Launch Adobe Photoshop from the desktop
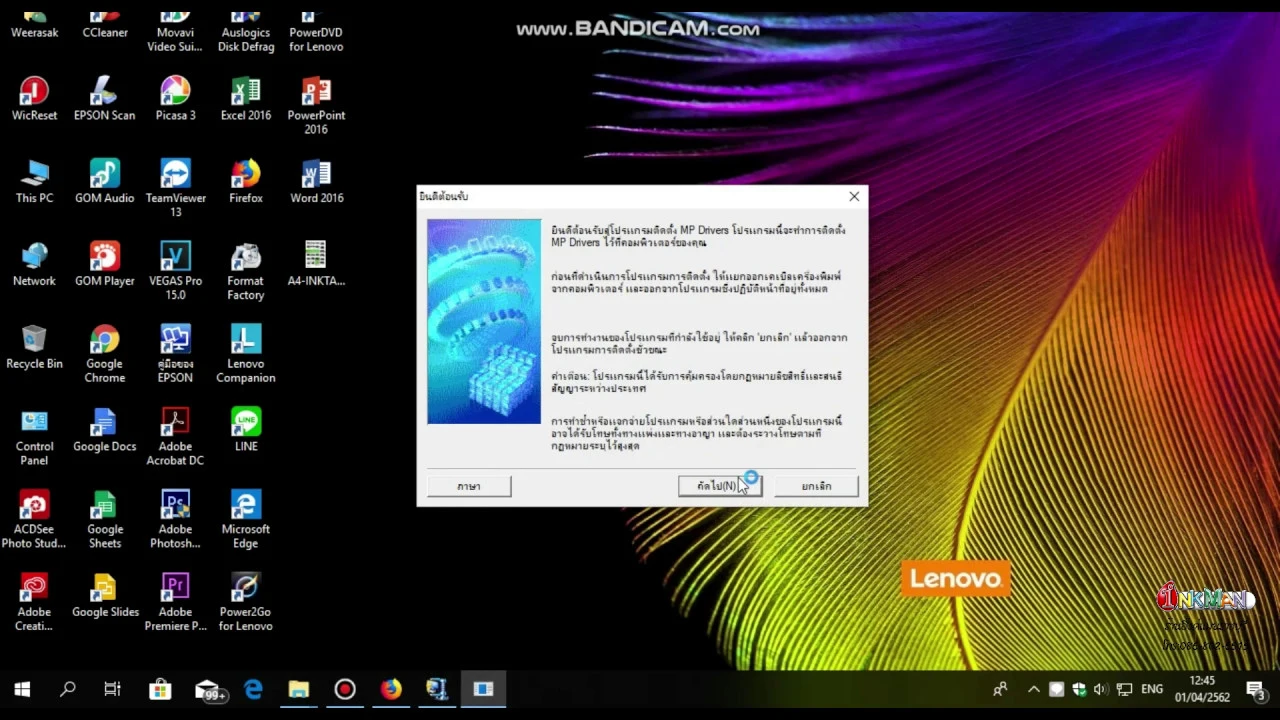This screenshot has height=720, width=1280. (175, 520)
